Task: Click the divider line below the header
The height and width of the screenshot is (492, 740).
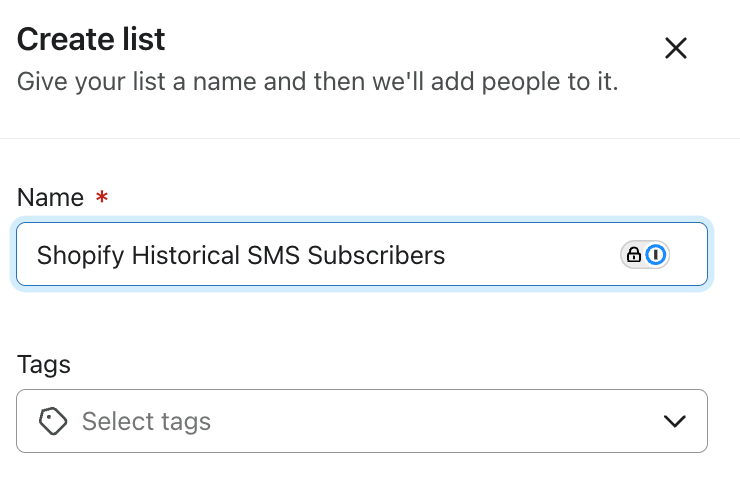Action: pos(370,138)
